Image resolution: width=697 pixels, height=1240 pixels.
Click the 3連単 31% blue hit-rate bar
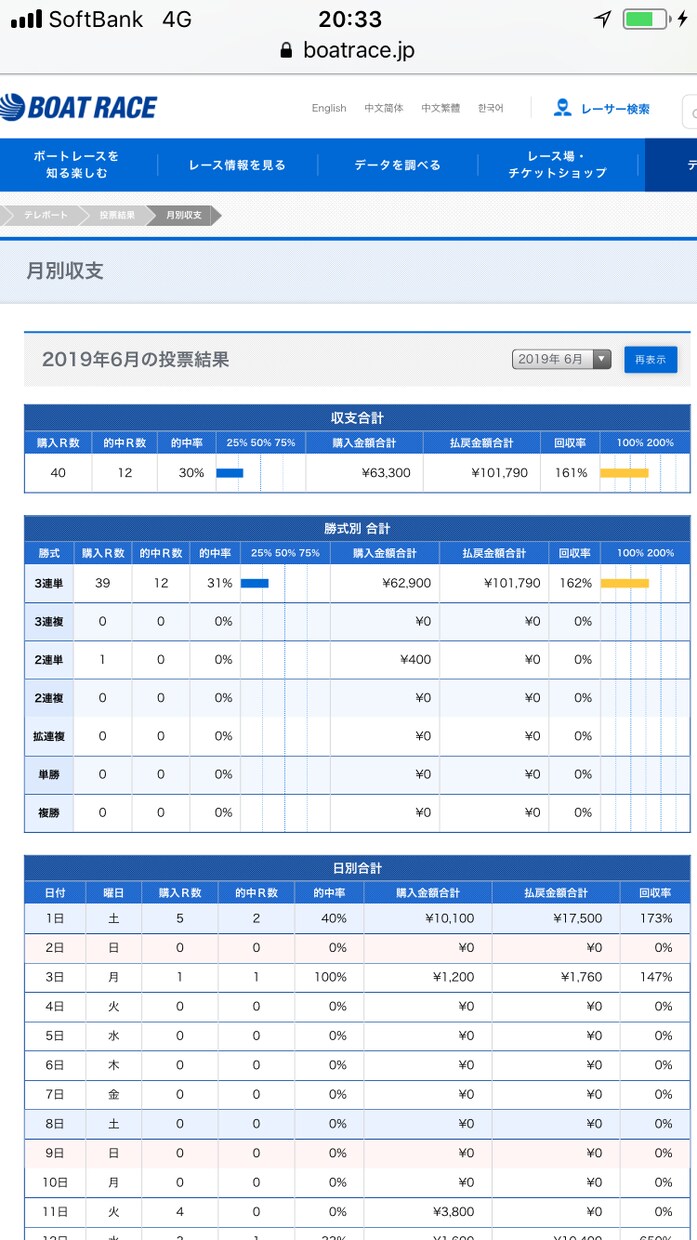(255, 583)
